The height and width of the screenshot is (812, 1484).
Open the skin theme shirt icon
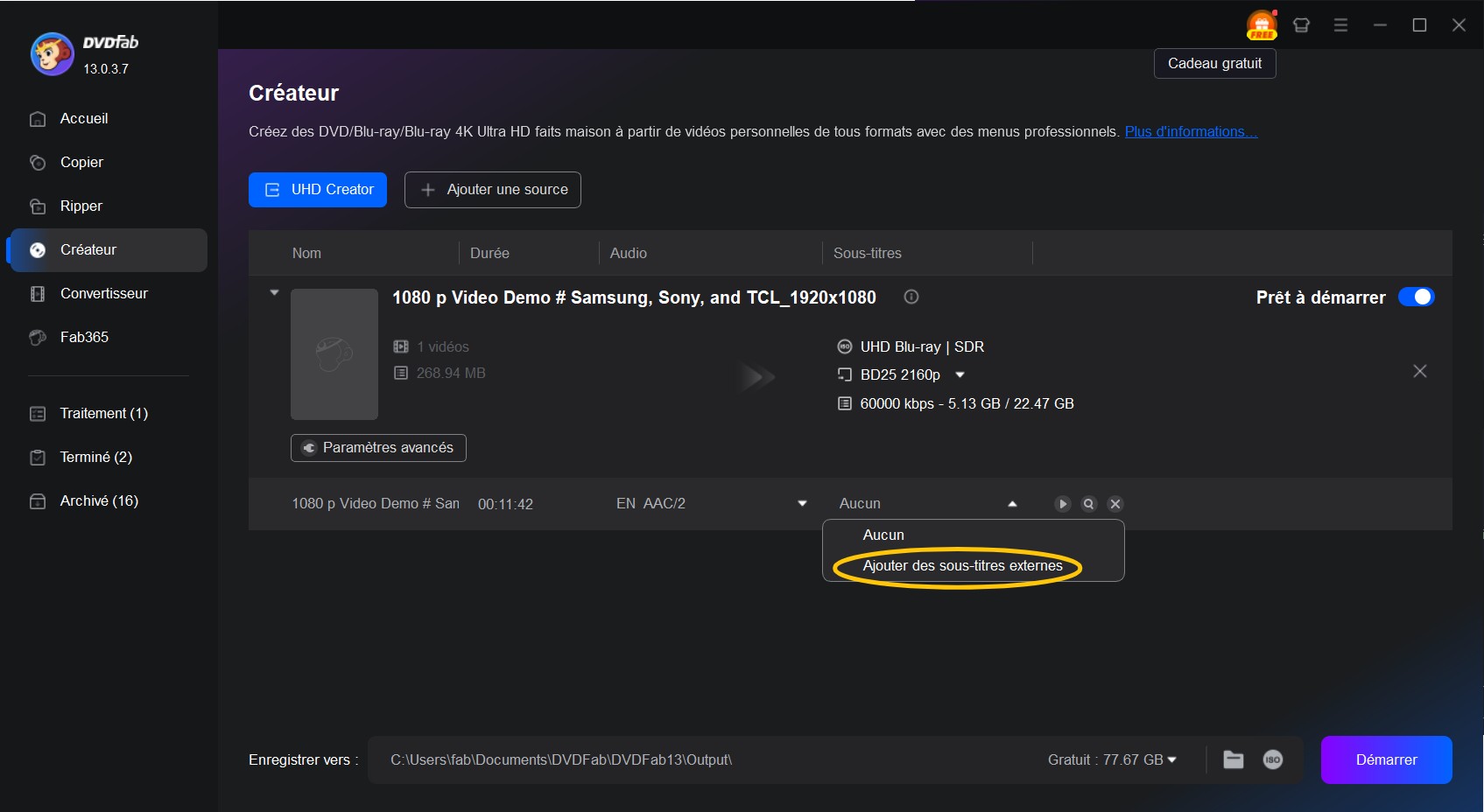[1301, 25]
